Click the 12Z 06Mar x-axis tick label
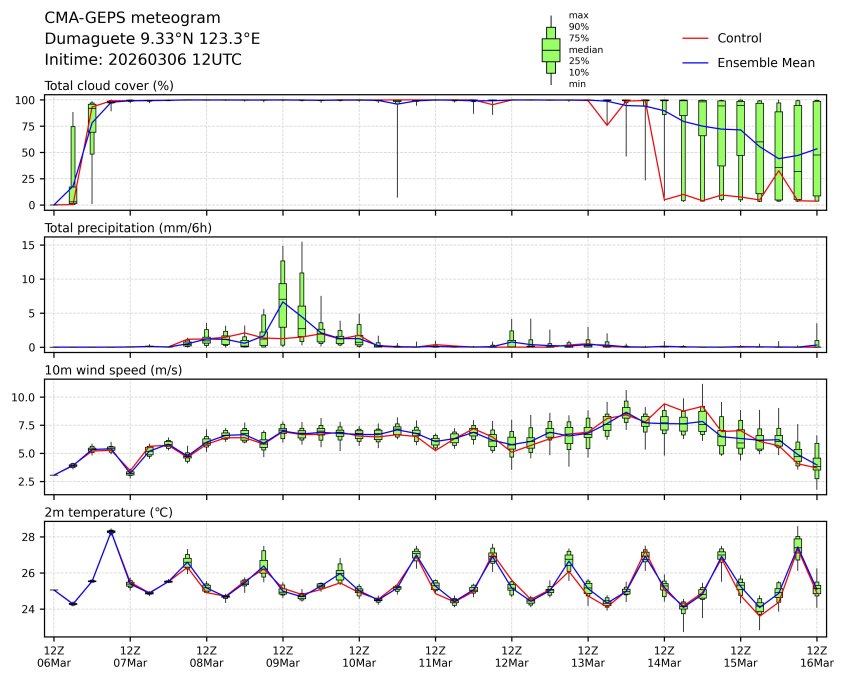This screenshot has width=845, height=680. tap(54, 656)
